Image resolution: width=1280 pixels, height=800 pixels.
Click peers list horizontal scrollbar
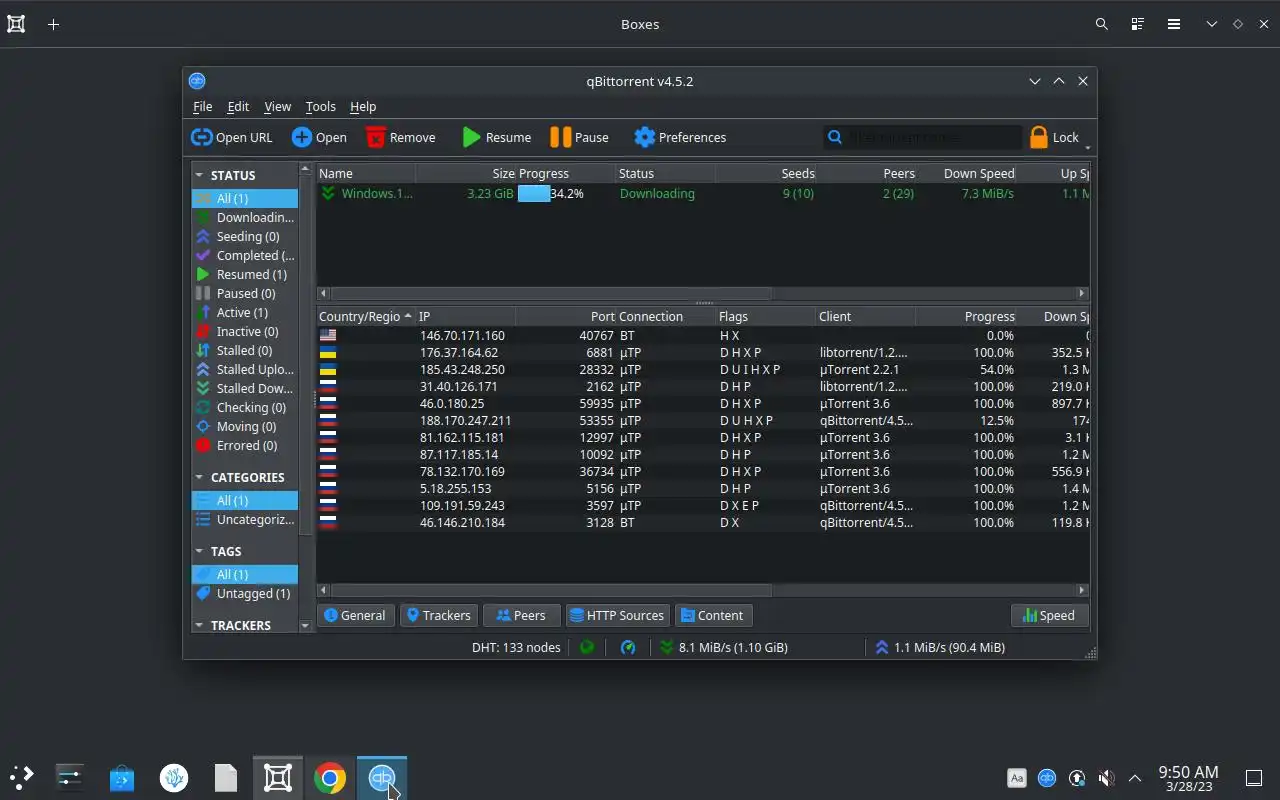point(551,590)
